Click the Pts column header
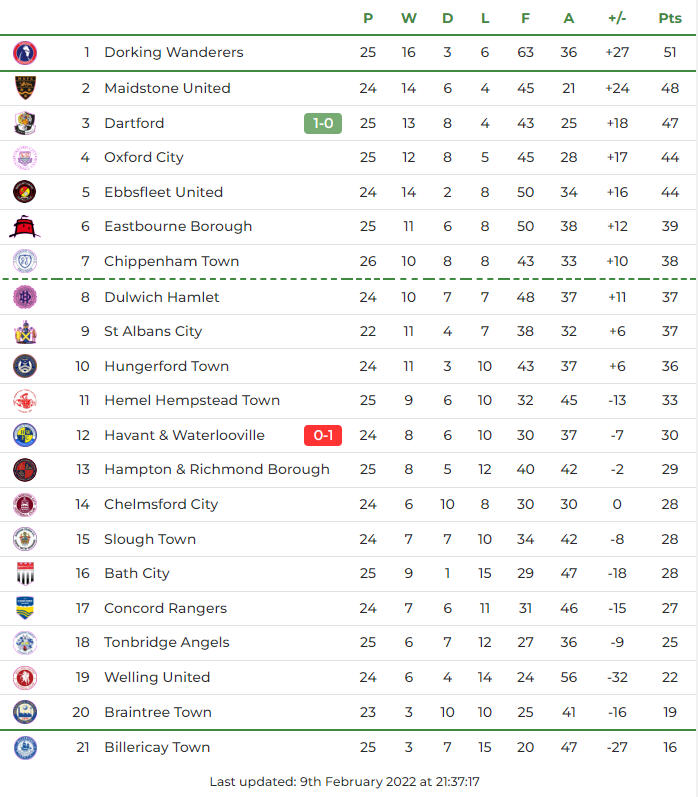 click(670, 18)
